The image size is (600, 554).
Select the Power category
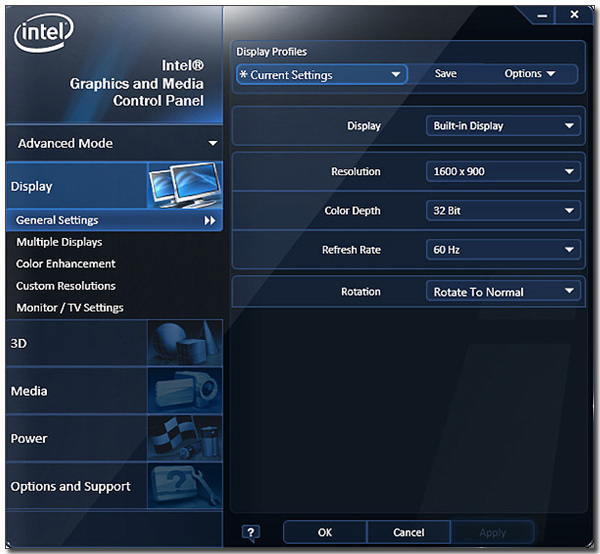pyautogui.click(x=114, y=438)
